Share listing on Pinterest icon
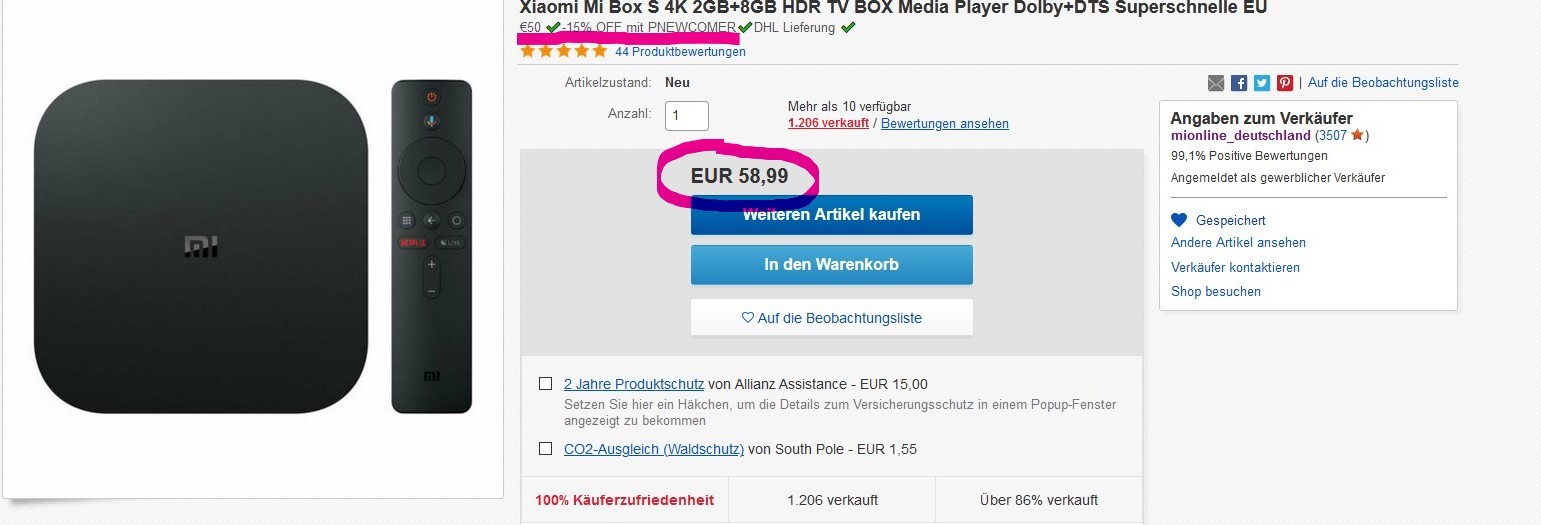Screen dimensions: 1541x525 click(1285, 83)
